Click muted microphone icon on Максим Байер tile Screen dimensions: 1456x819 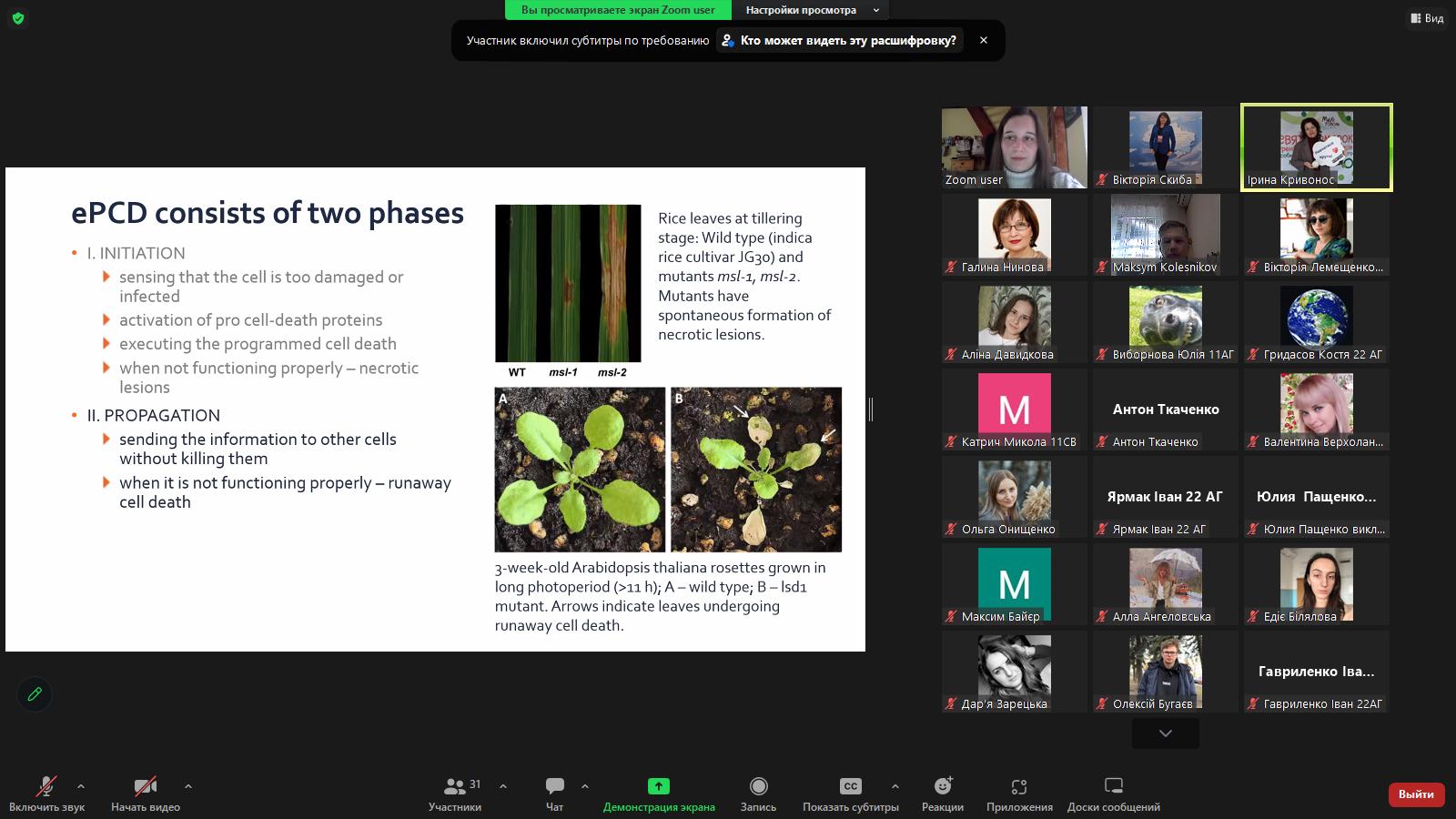[x=952, y=617]
